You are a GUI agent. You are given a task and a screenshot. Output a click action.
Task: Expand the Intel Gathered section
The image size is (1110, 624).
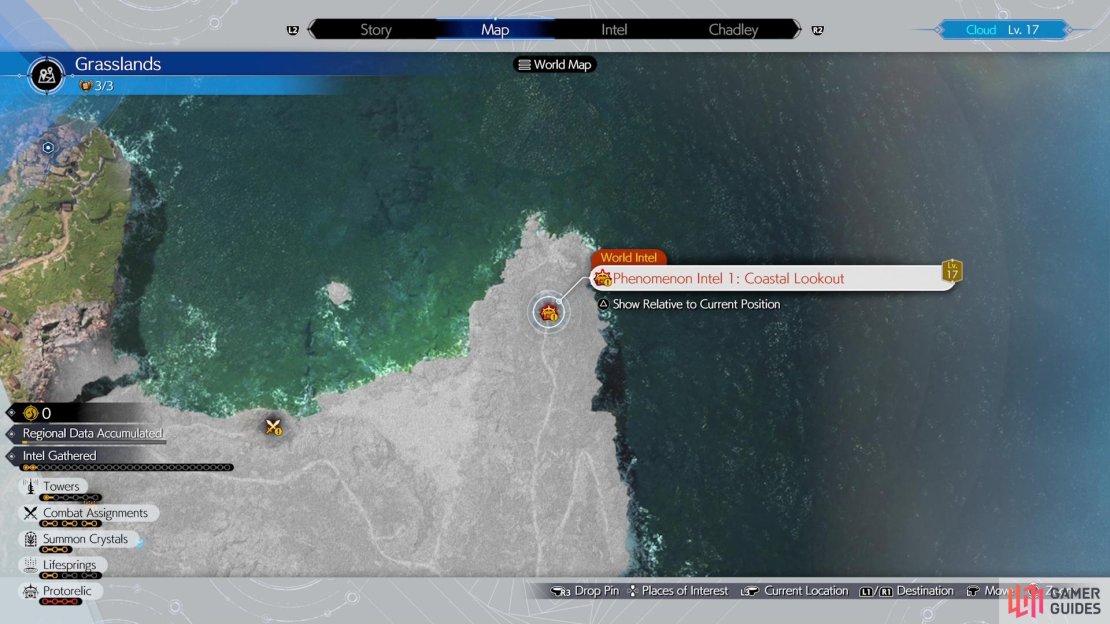tap(59, 455)
